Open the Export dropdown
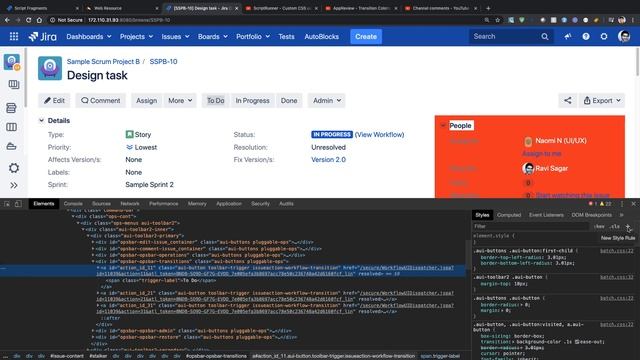Viewport: 640px width, 360px height. coord(602,100)
